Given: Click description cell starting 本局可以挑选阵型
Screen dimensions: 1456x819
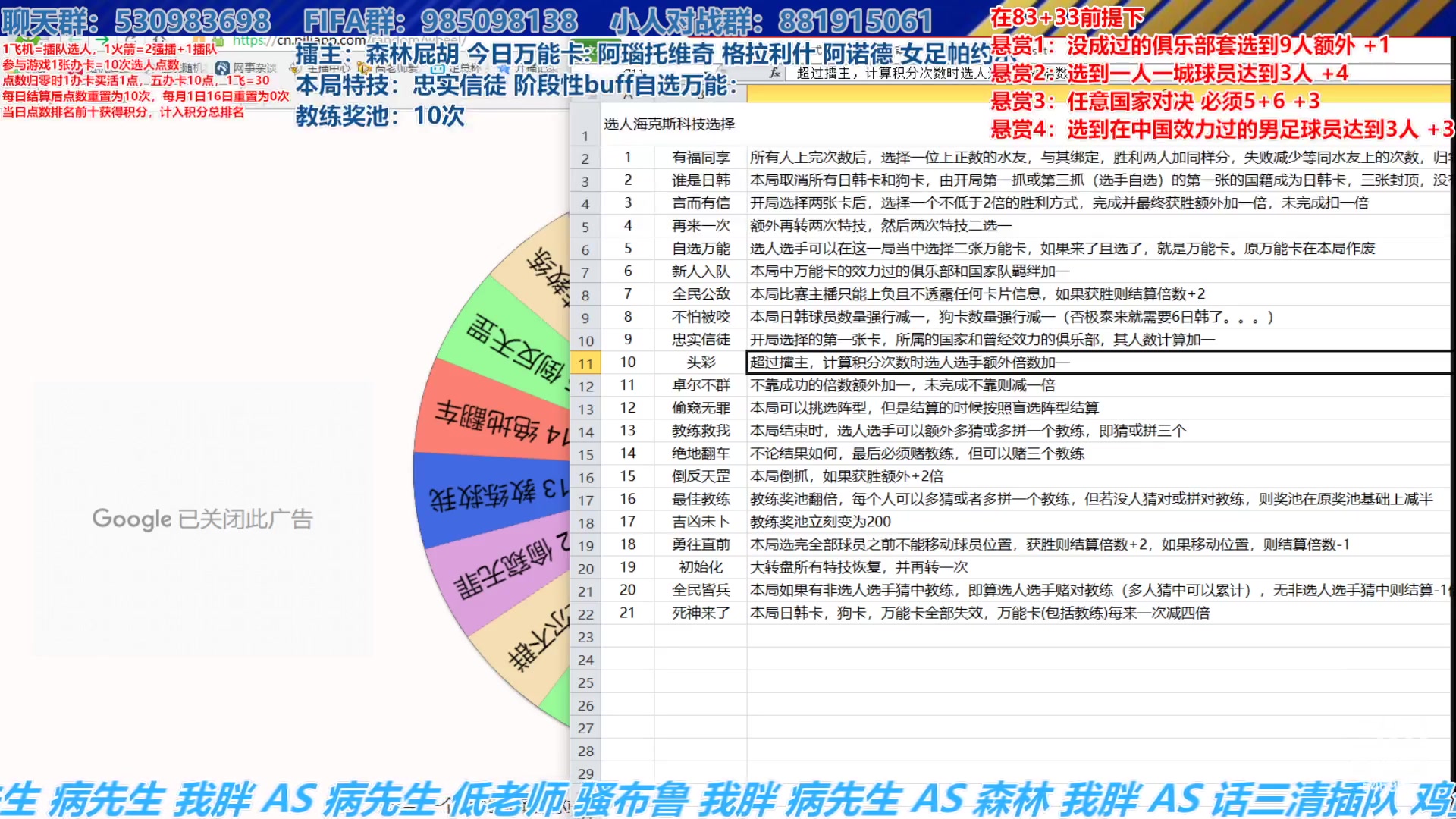Looking at the screenshot, I should pos(1097,408).
